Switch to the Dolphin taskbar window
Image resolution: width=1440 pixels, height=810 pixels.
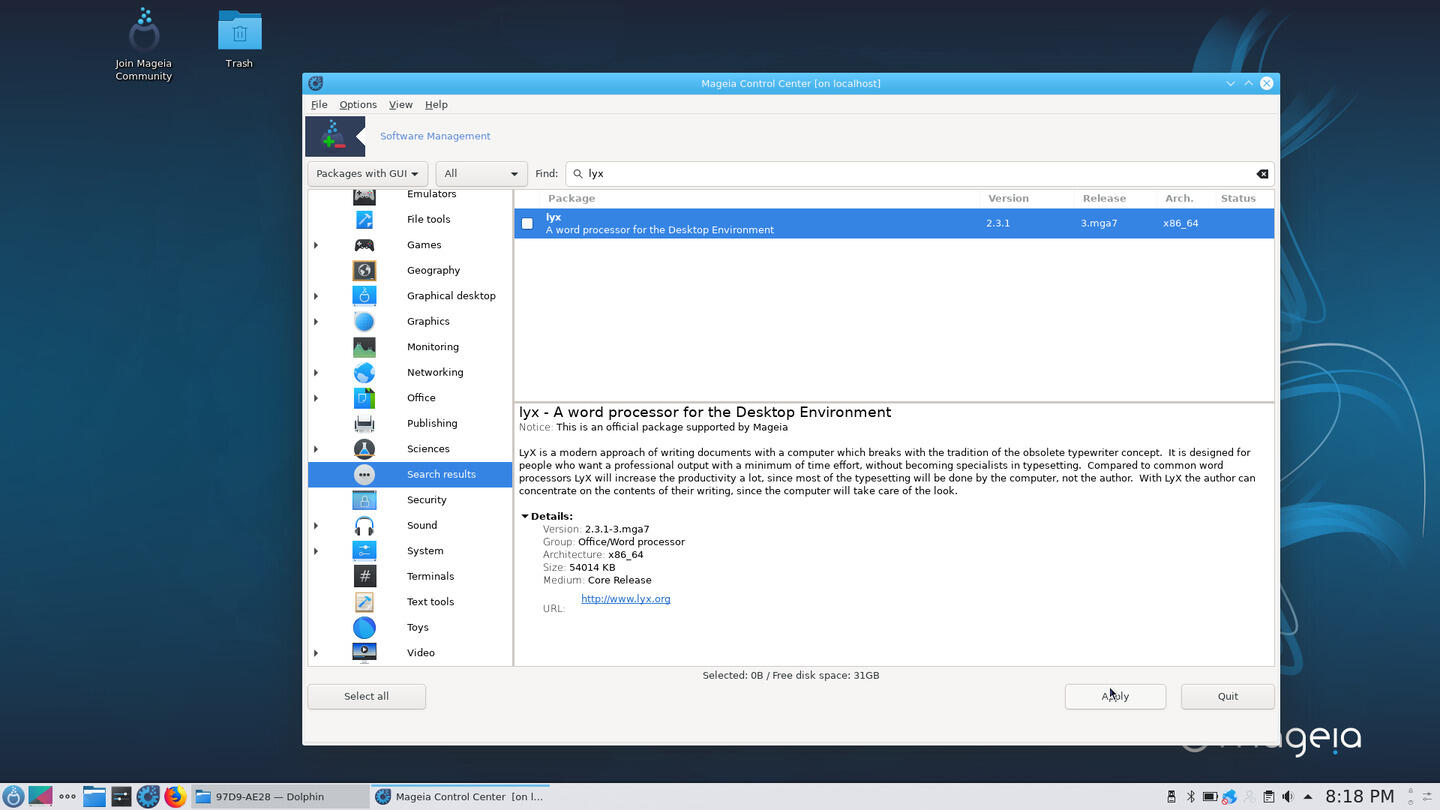pyautogui.click(x=279, y=797)
